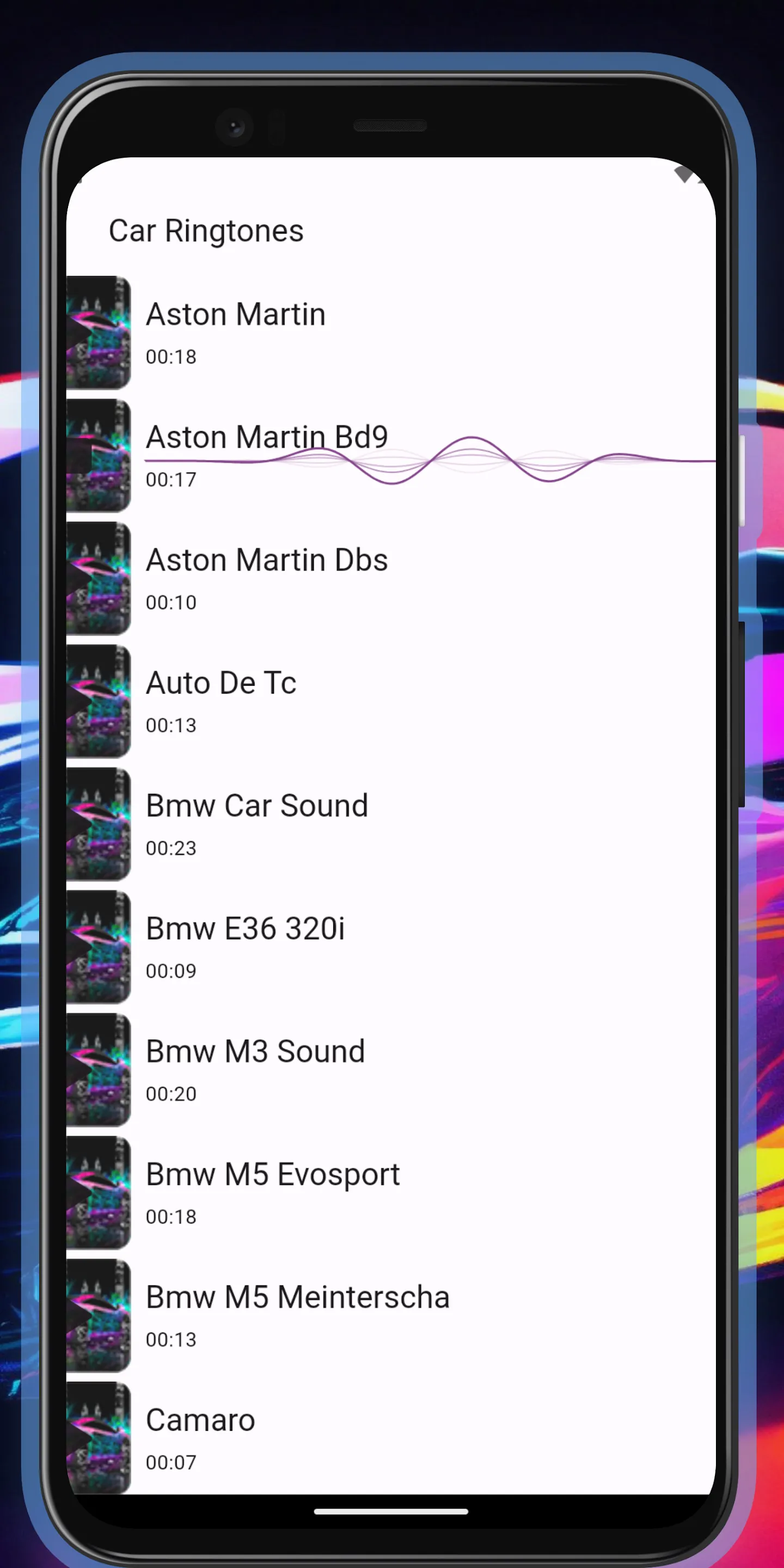
Task: Play the Camaro ringtone
Action: point(200,1420)
